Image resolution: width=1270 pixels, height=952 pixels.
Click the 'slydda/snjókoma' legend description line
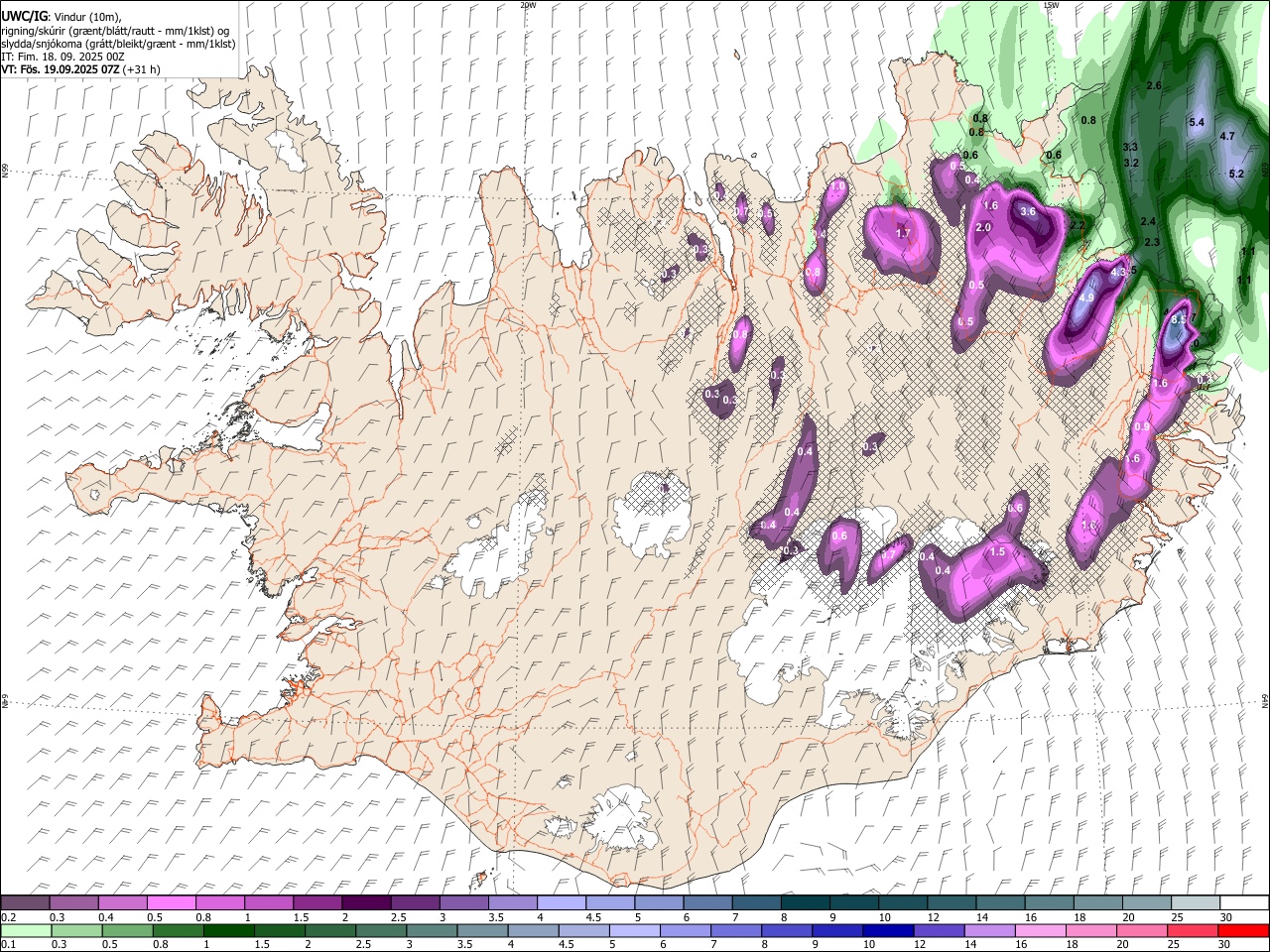[x=118, y=44]
